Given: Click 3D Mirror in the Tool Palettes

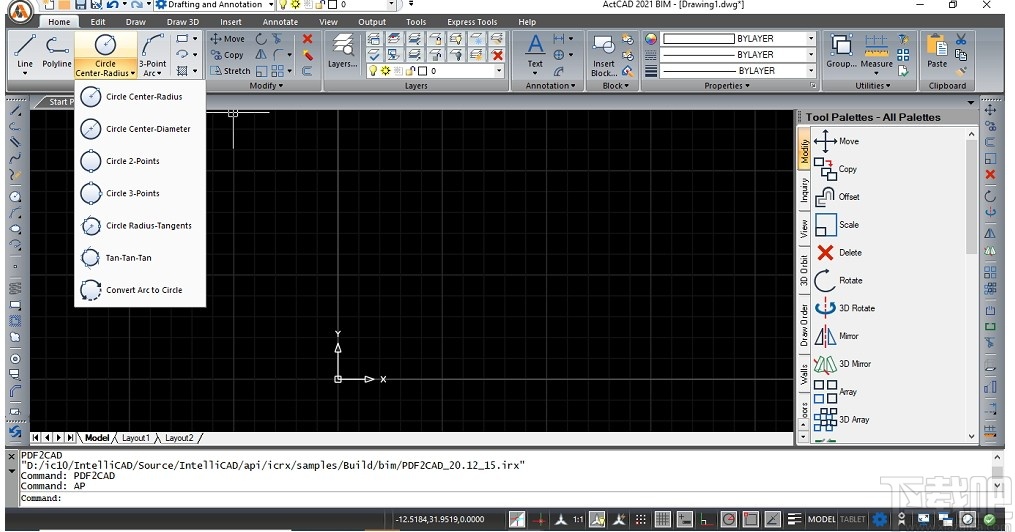Looking at the screenshot, I should [843, 364].
